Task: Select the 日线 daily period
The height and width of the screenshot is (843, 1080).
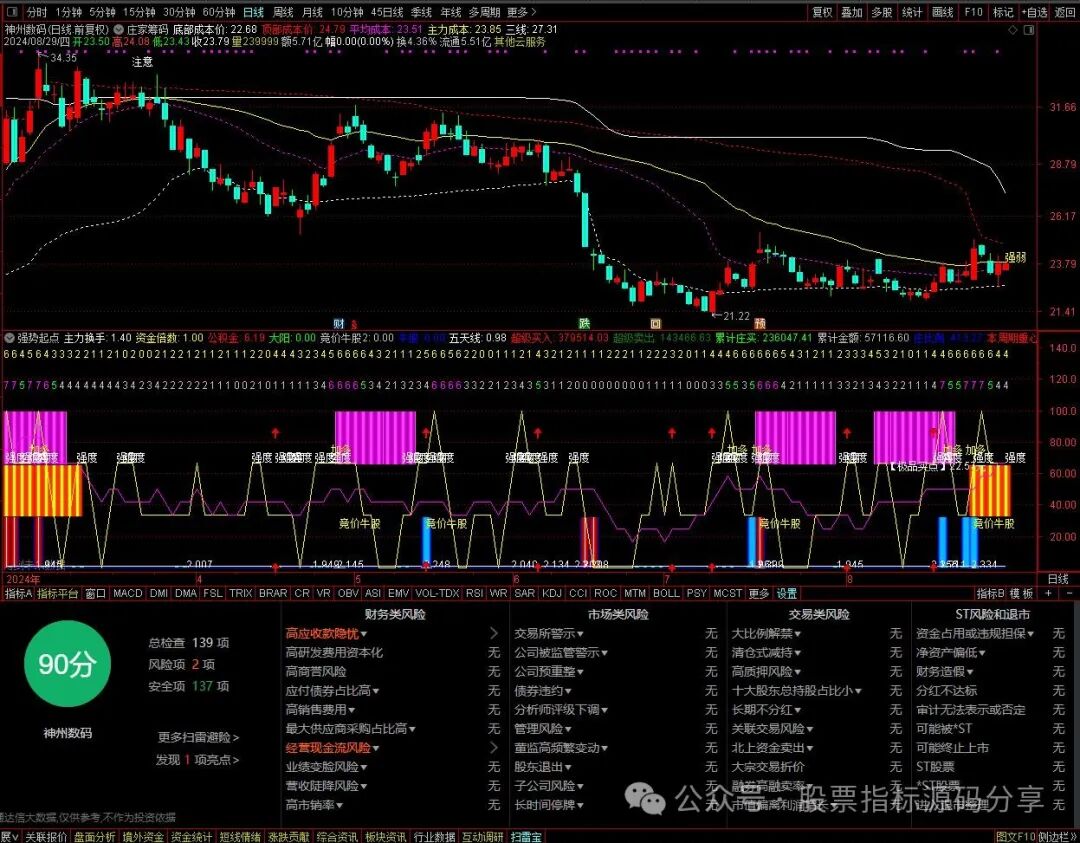Action: 253,12
